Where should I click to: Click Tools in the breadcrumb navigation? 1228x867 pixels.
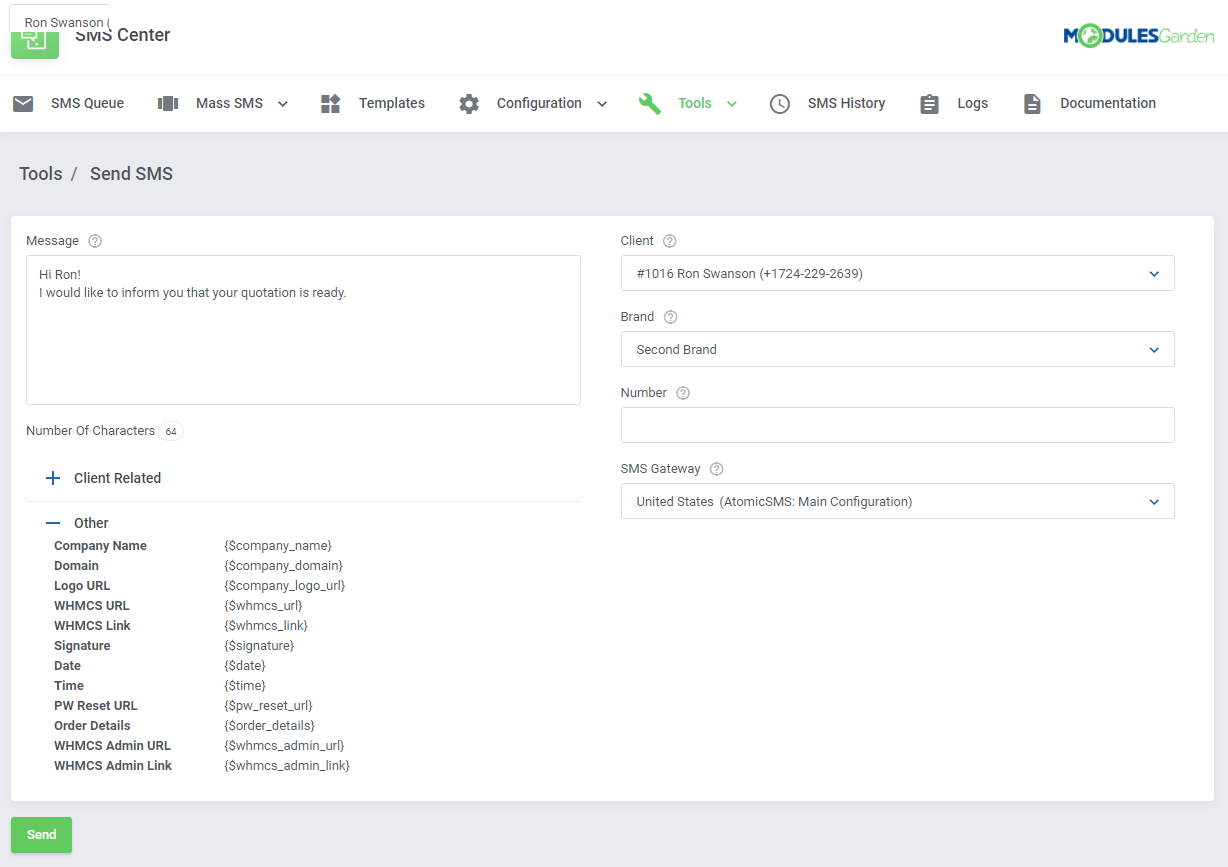[40, 173]
